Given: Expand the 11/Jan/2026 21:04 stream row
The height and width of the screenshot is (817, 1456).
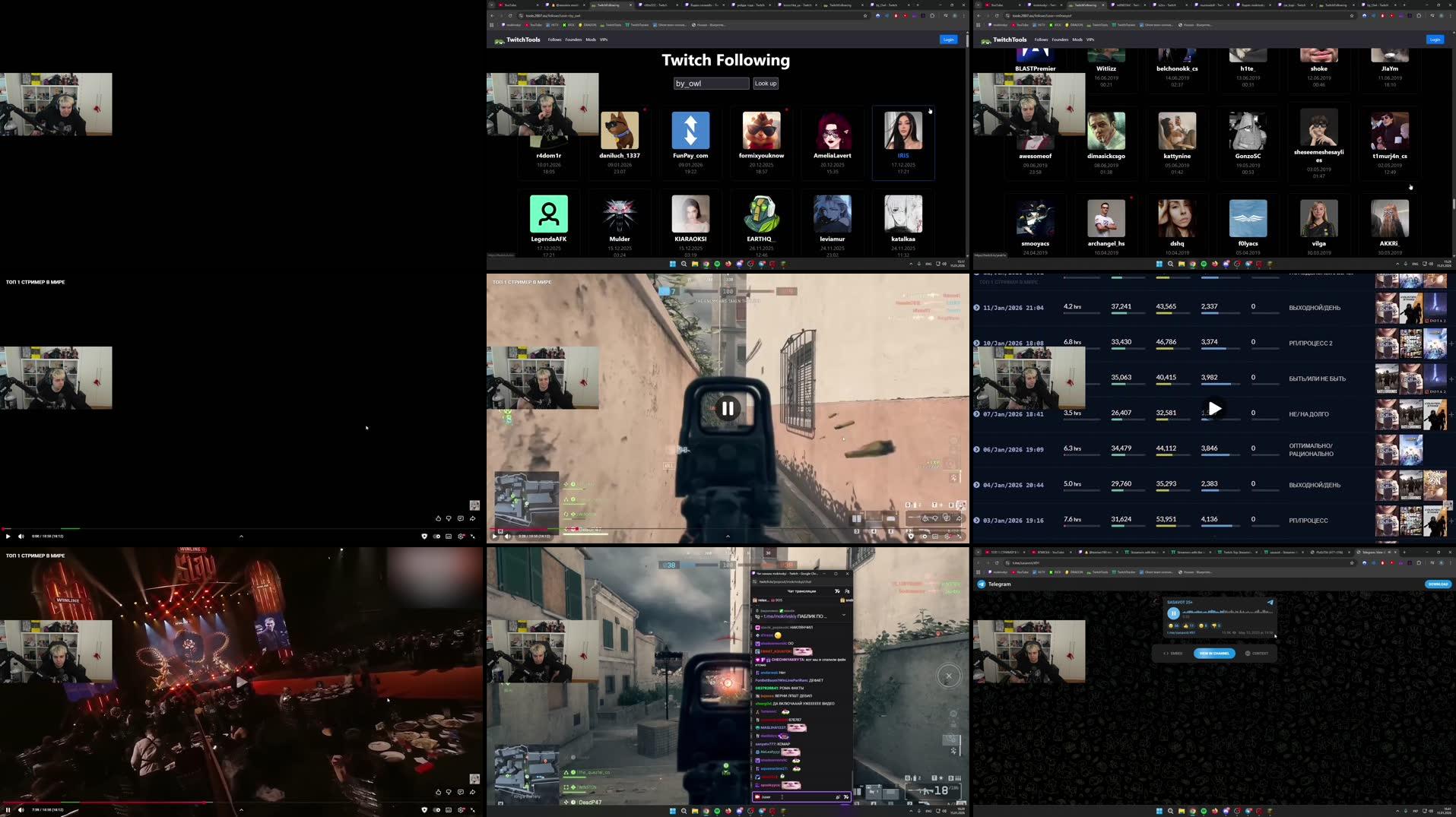Looking at the screenshot, I should click(976, 308).
